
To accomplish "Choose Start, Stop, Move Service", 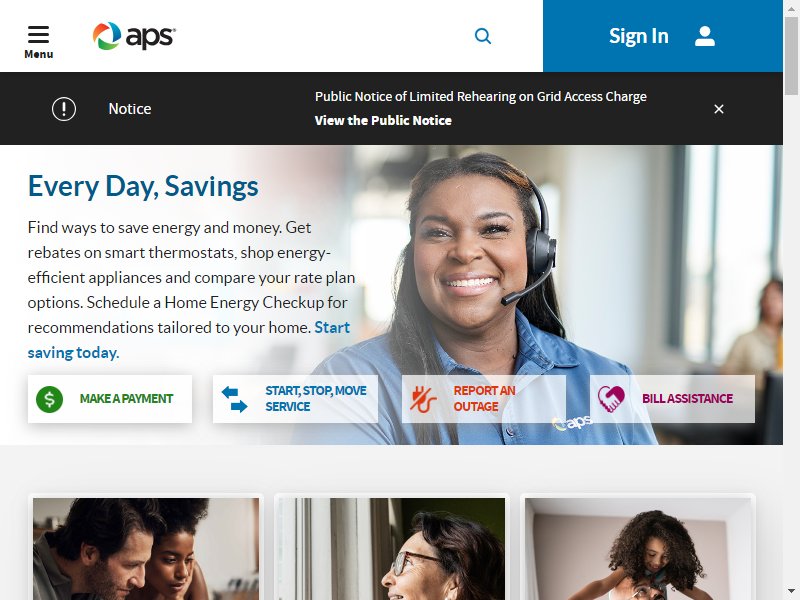I will pos(295,399).
